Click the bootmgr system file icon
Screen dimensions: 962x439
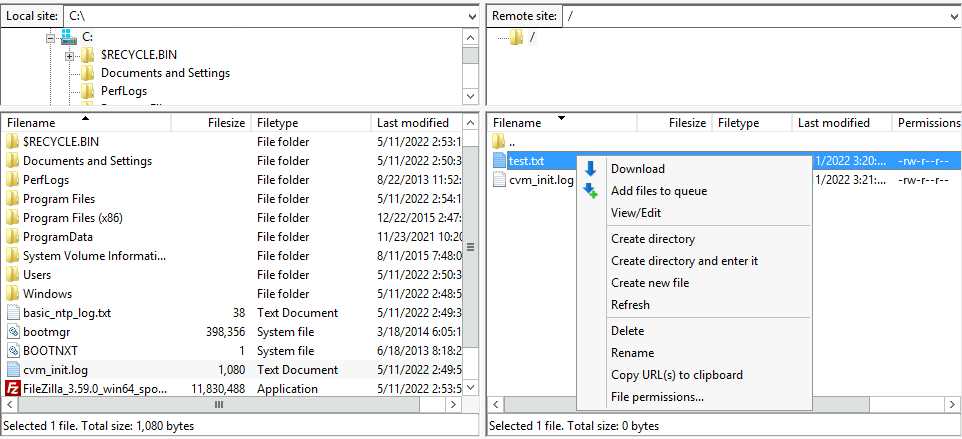click(13, 332)
